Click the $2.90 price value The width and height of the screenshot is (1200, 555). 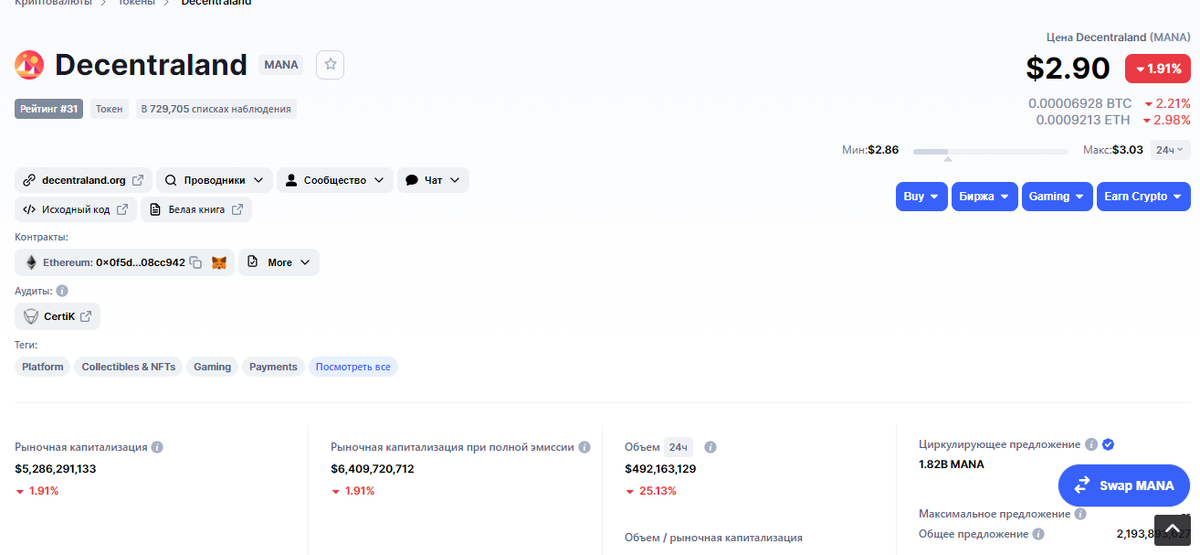click(x=1068, y=68)
